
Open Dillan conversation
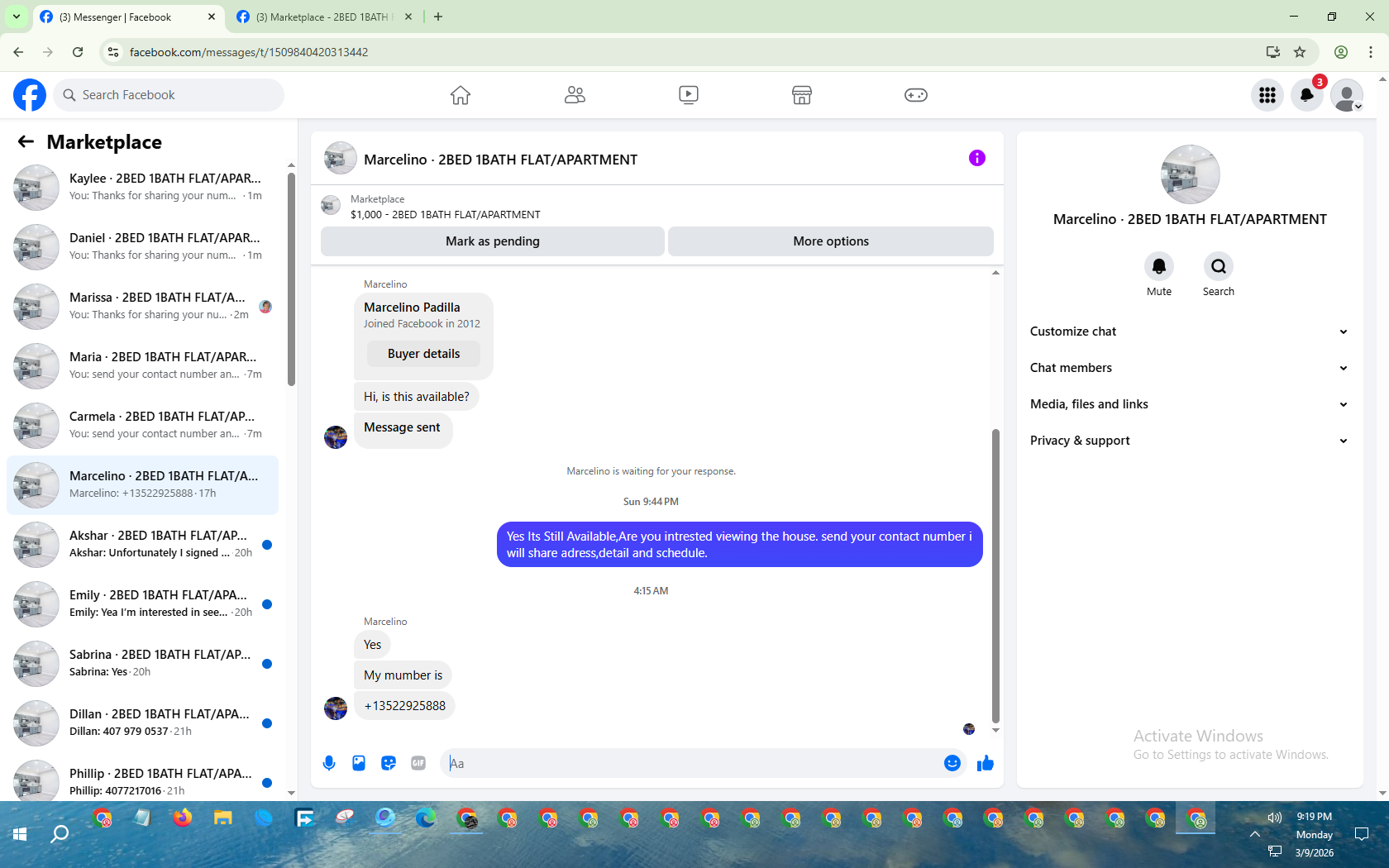point(143,723)
